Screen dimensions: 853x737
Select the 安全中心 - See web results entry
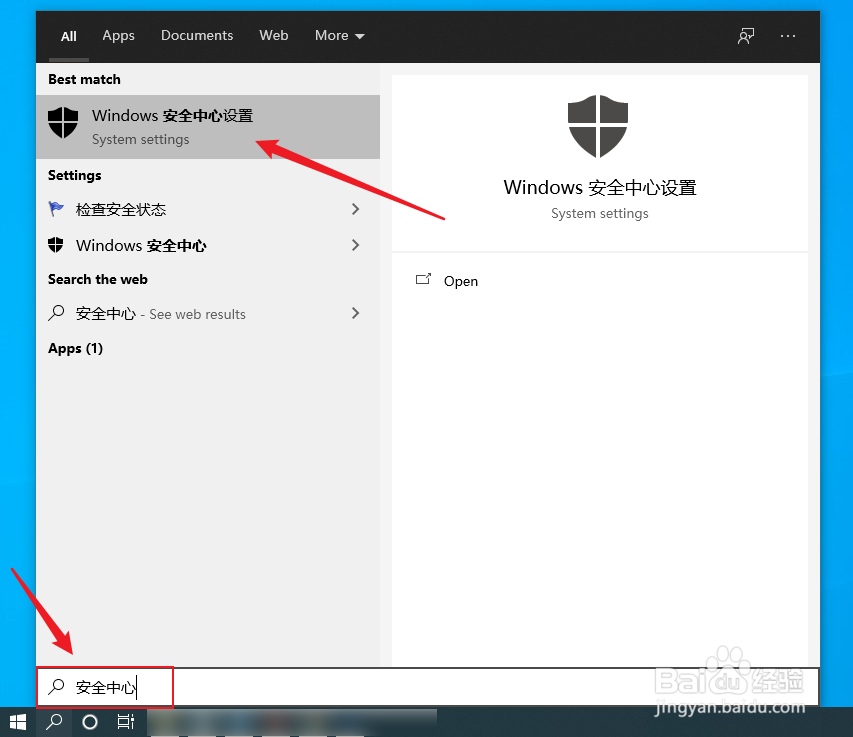(208, 313)
